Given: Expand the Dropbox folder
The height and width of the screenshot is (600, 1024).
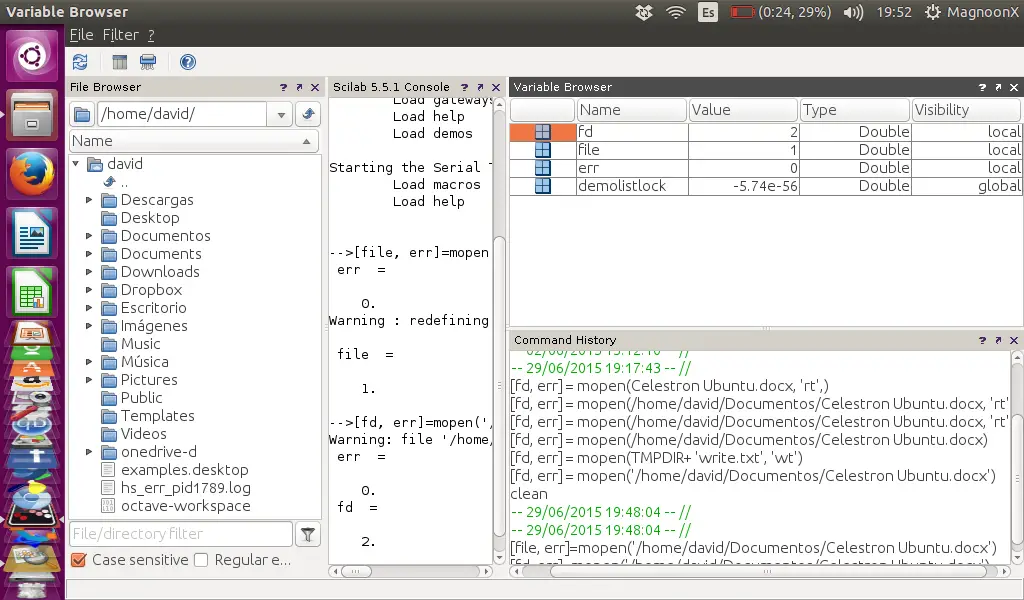Looking at the screenshot, I should click(x=89, y=290).
